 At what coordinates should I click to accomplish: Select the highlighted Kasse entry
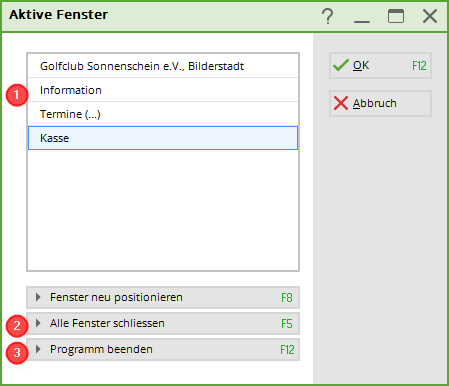coord(163,138)
